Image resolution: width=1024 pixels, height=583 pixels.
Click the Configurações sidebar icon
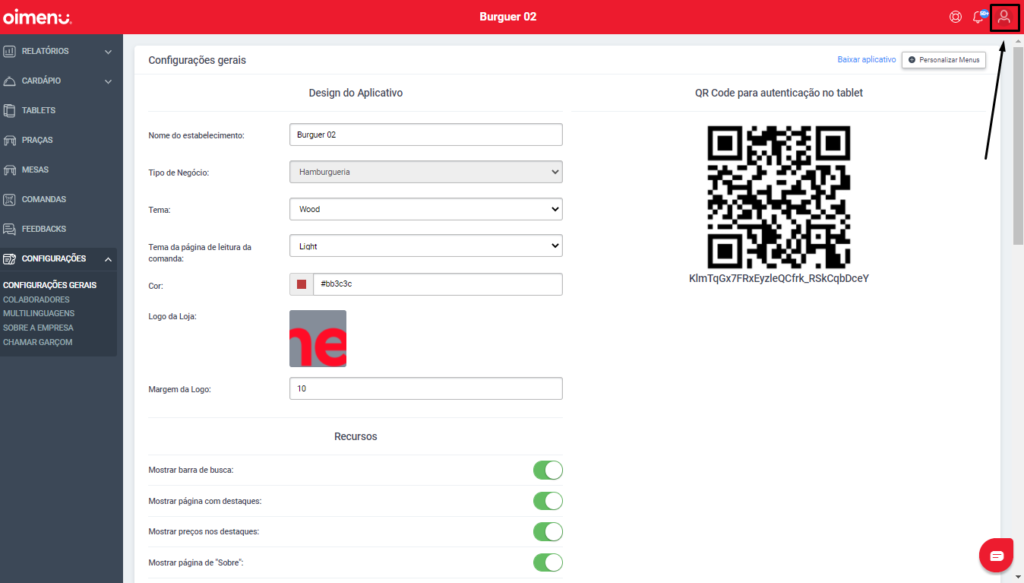(x=9, y=259)
